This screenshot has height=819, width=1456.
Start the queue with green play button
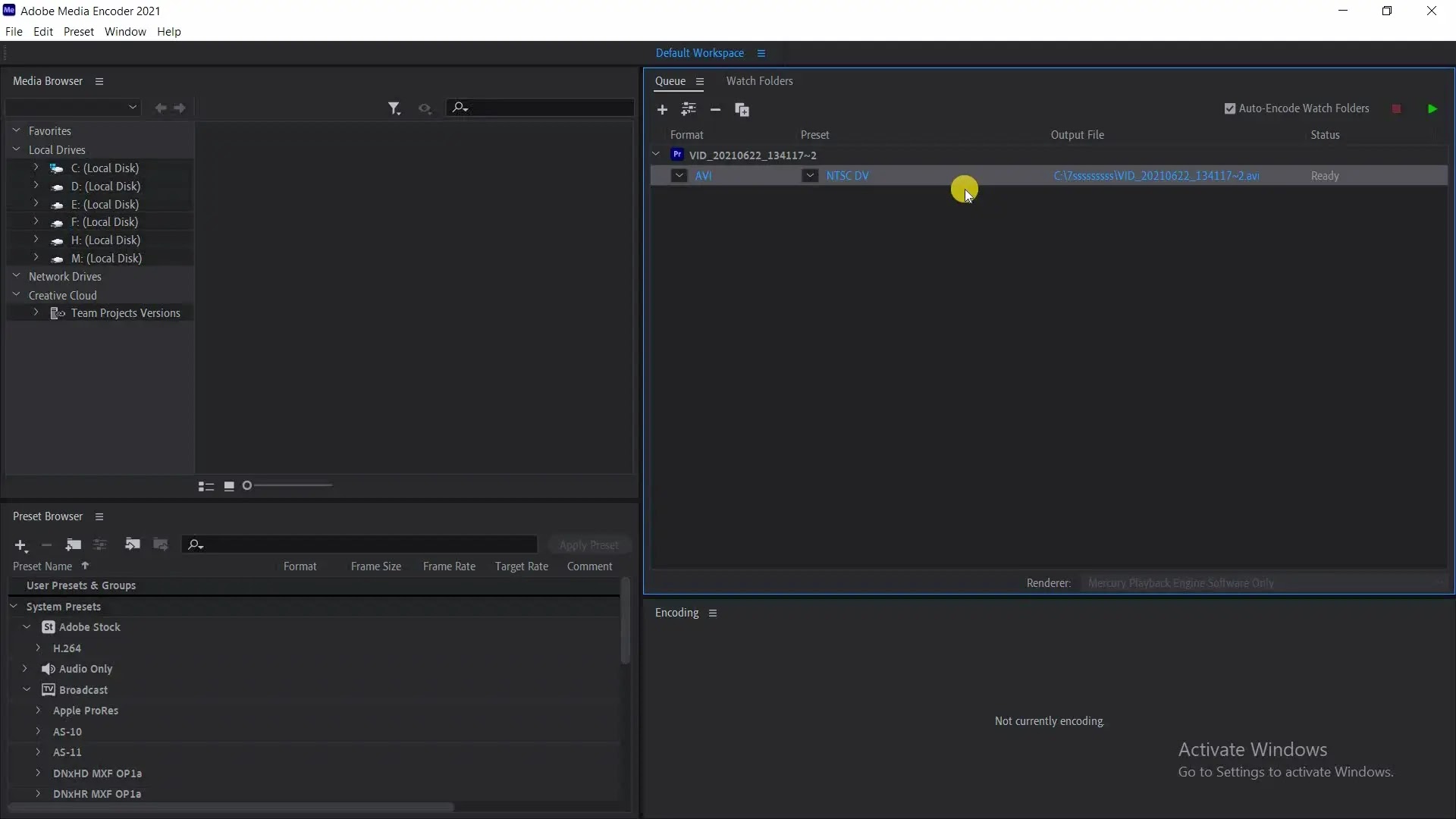click(1432, 109)
